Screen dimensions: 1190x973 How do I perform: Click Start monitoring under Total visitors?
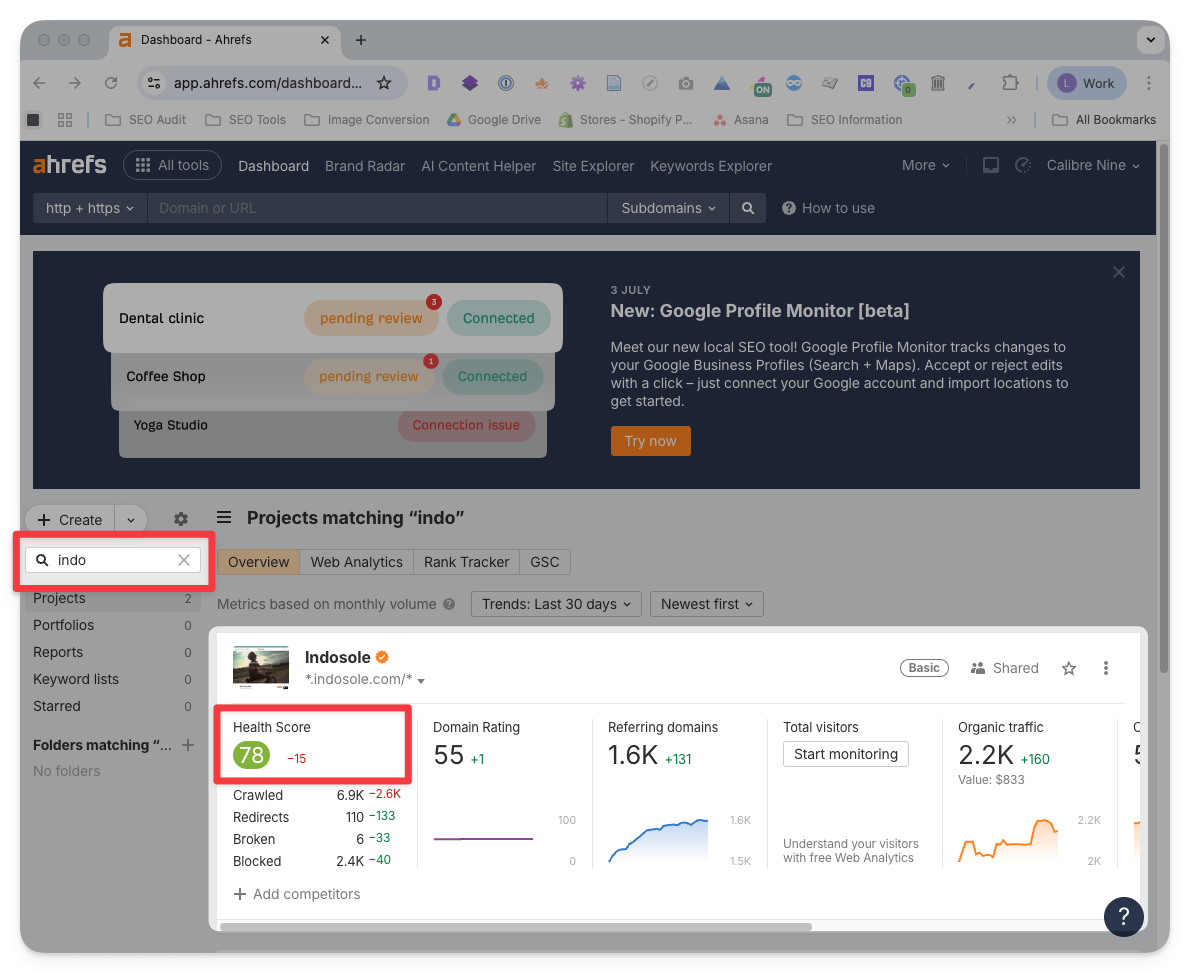pyautogui.click(x=845, y=754)
